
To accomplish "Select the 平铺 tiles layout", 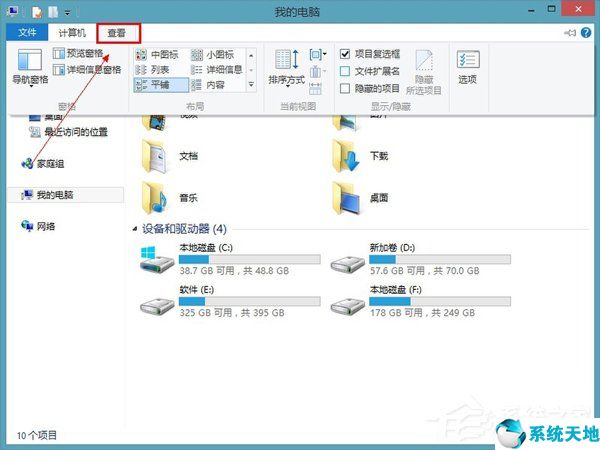I will (161, 85).
